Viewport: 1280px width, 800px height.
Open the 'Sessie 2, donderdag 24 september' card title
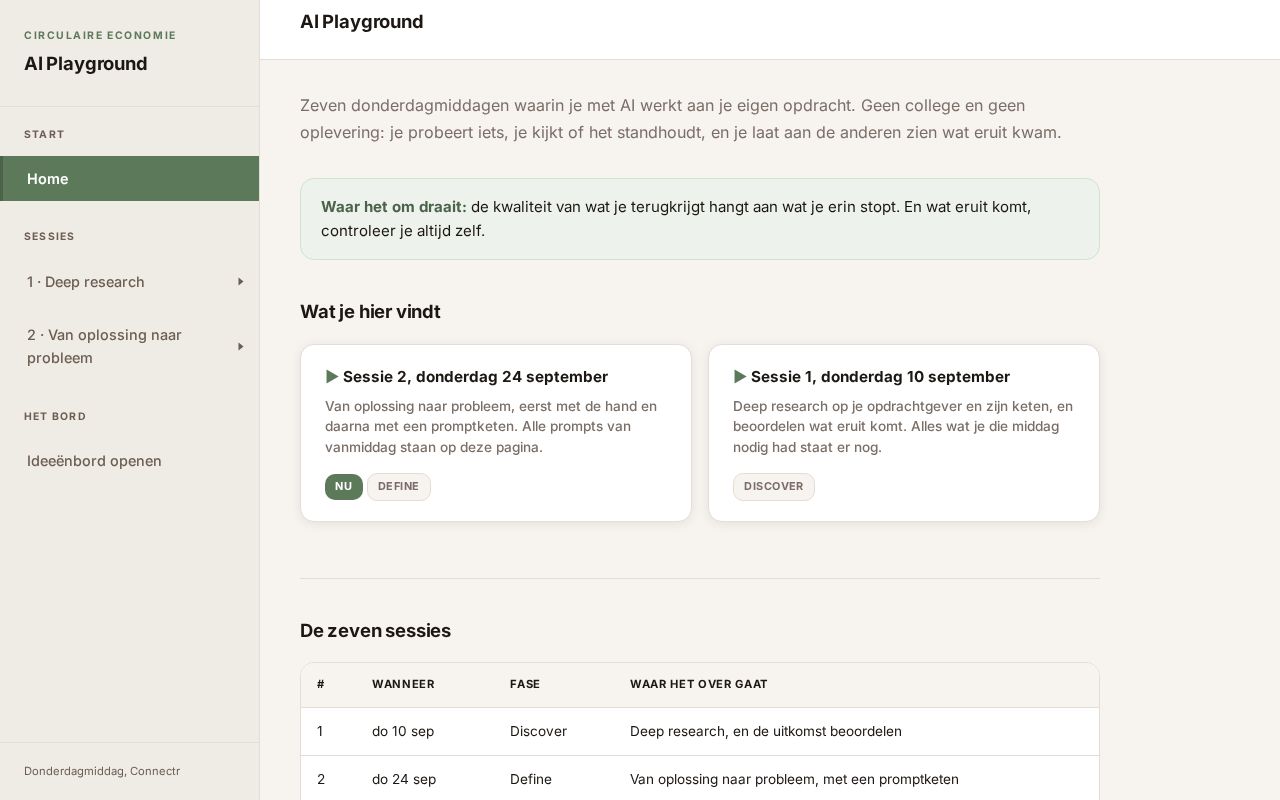(475, 377)
